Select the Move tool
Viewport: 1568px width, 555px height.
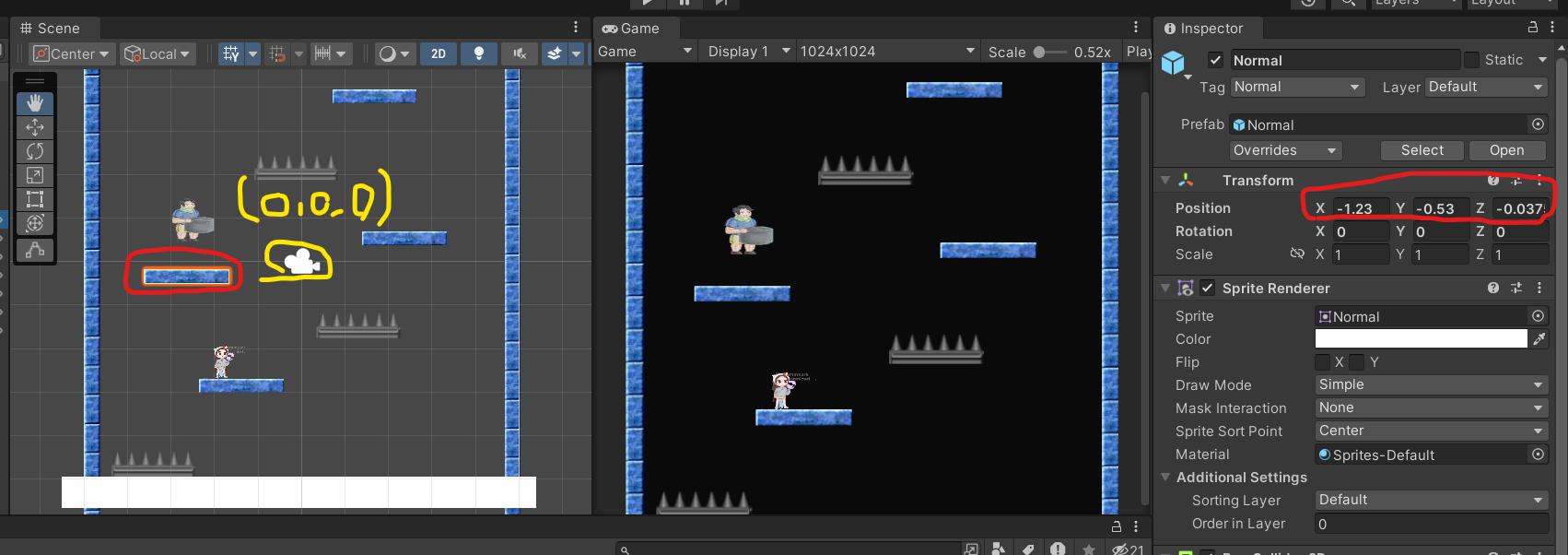[35, 127]
